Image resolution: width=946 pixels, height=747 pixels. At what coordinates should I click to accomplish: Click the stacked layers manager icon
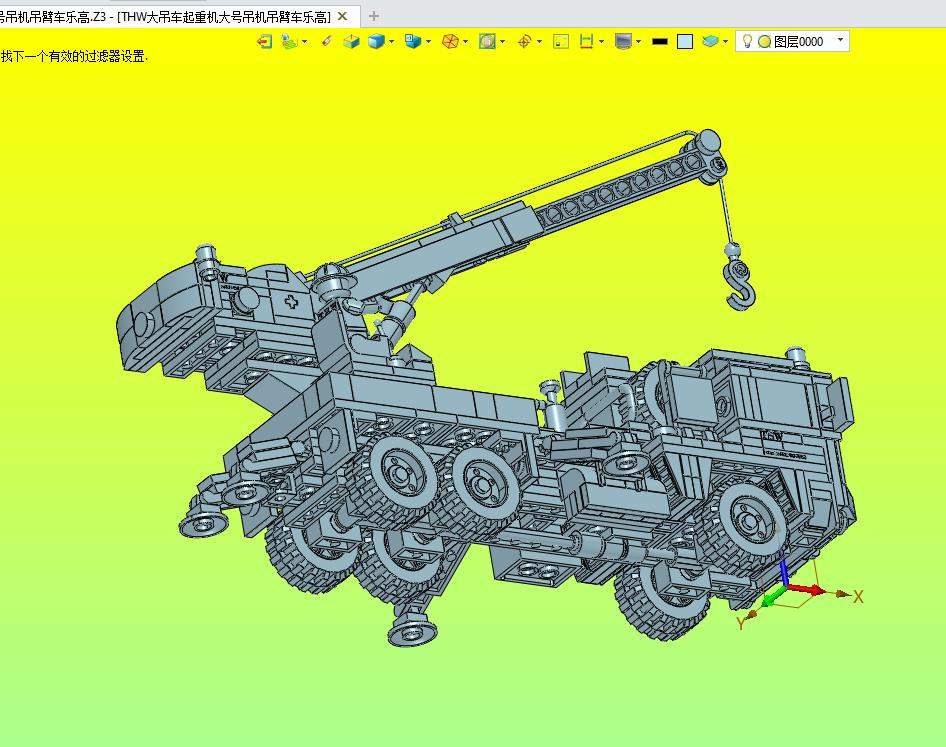[710, 41]
